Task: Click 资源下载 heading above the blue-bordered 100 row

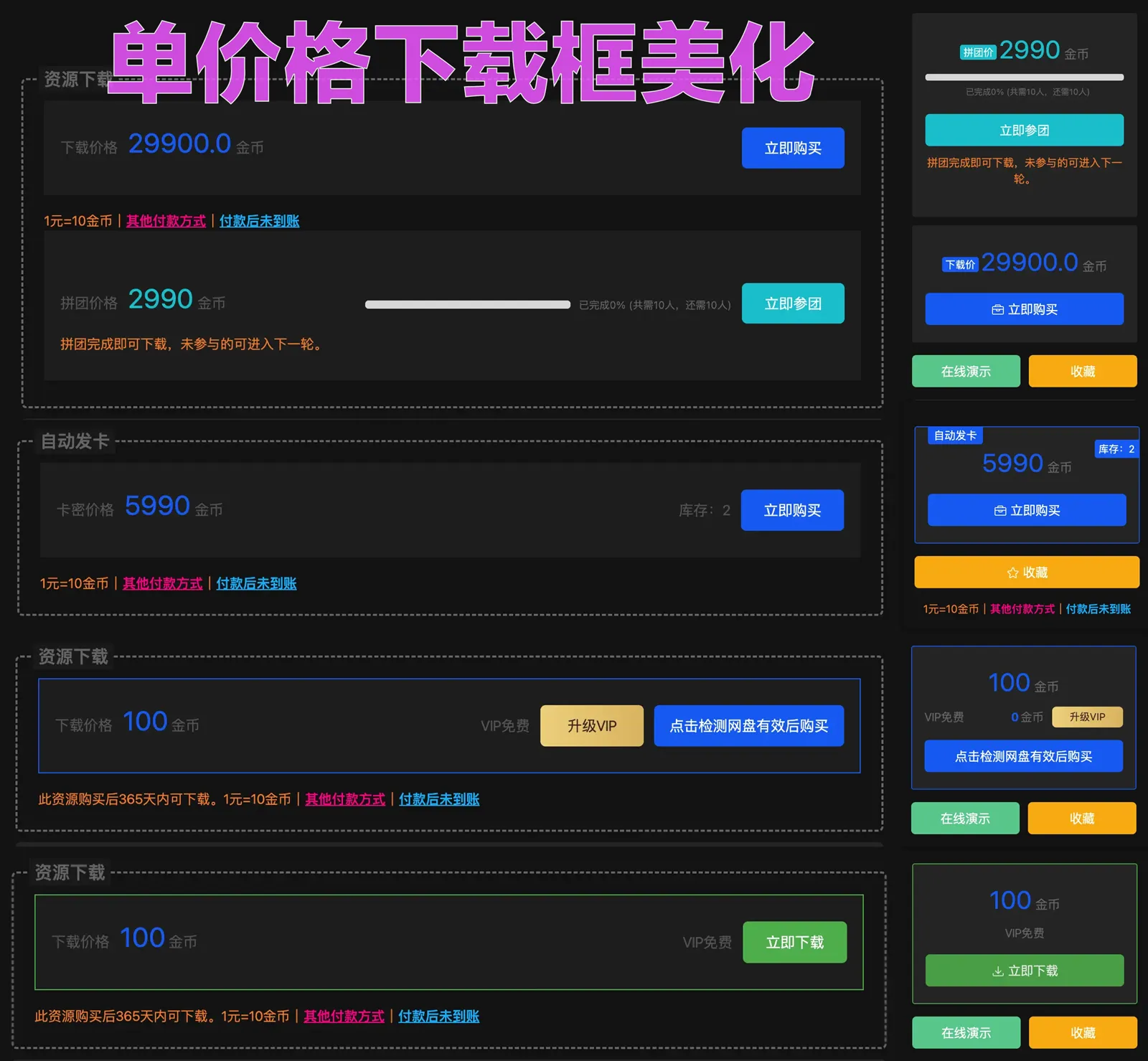Action: tap(73, 656)
